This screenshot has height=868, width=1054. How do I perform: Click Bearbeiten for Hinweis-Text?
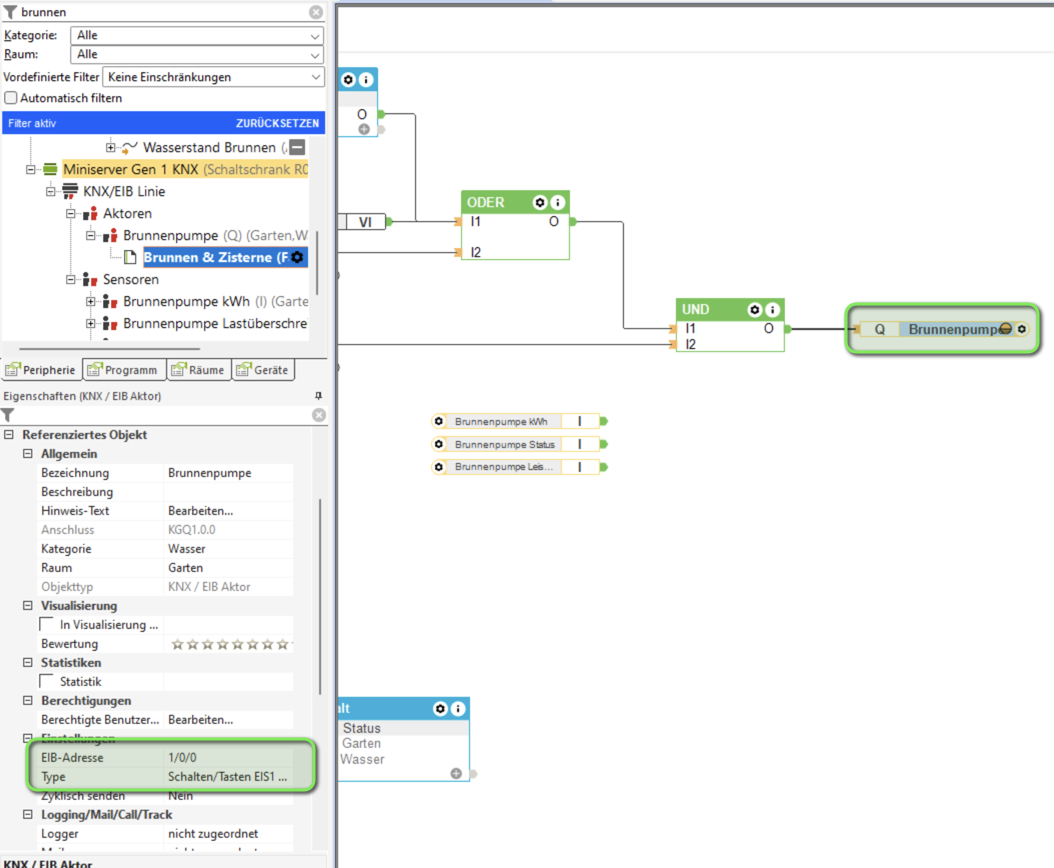pyautogui.click(x=200, y=511)
